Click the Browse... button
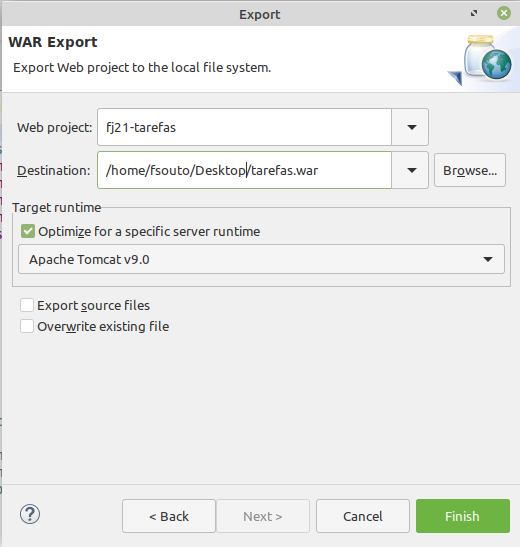The height and width of the screenshot is (547, 520). point(470,170)
